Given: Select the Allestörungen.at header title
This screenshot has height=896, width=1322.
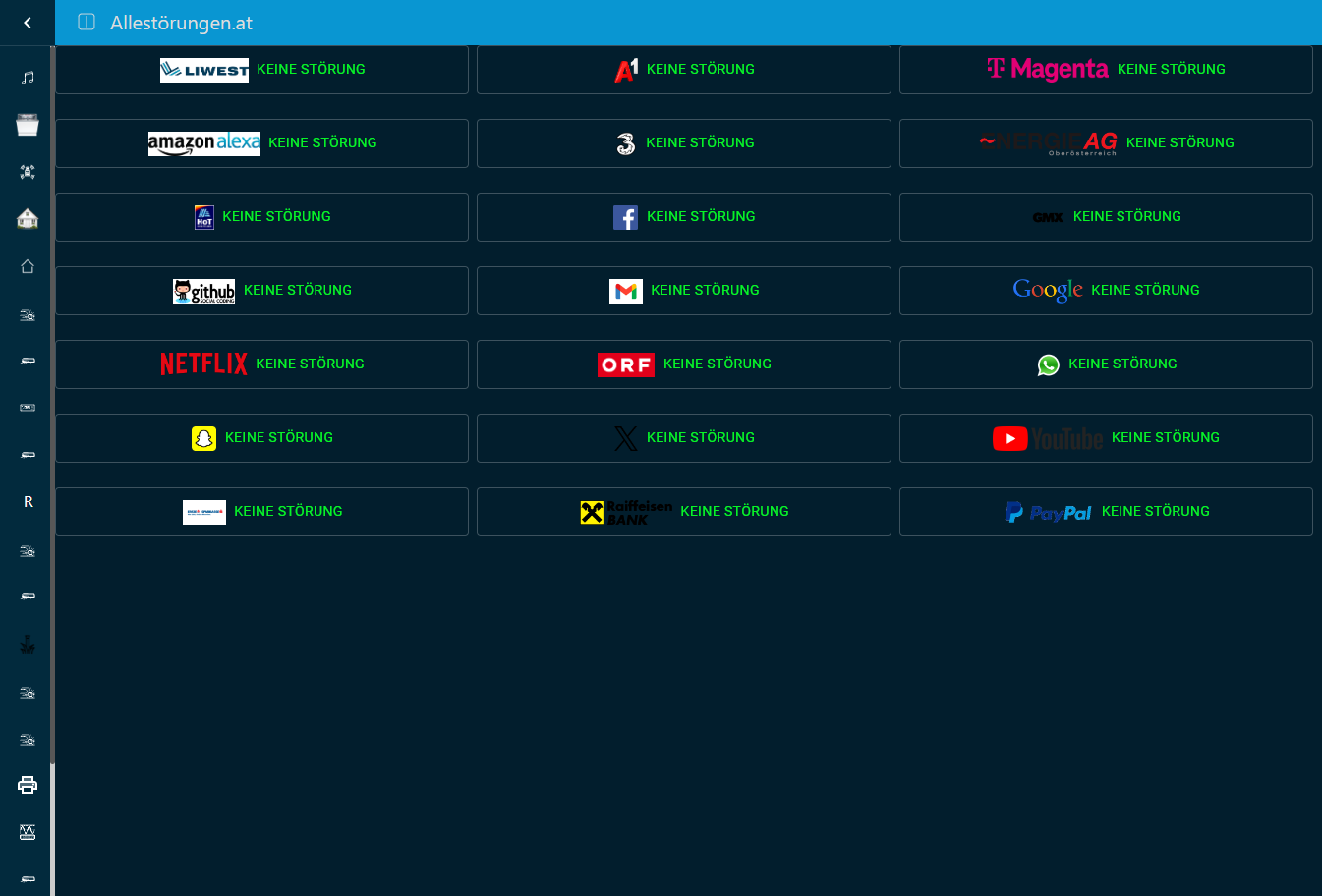Looking at the screenshot, I should (x=181, y=23).
